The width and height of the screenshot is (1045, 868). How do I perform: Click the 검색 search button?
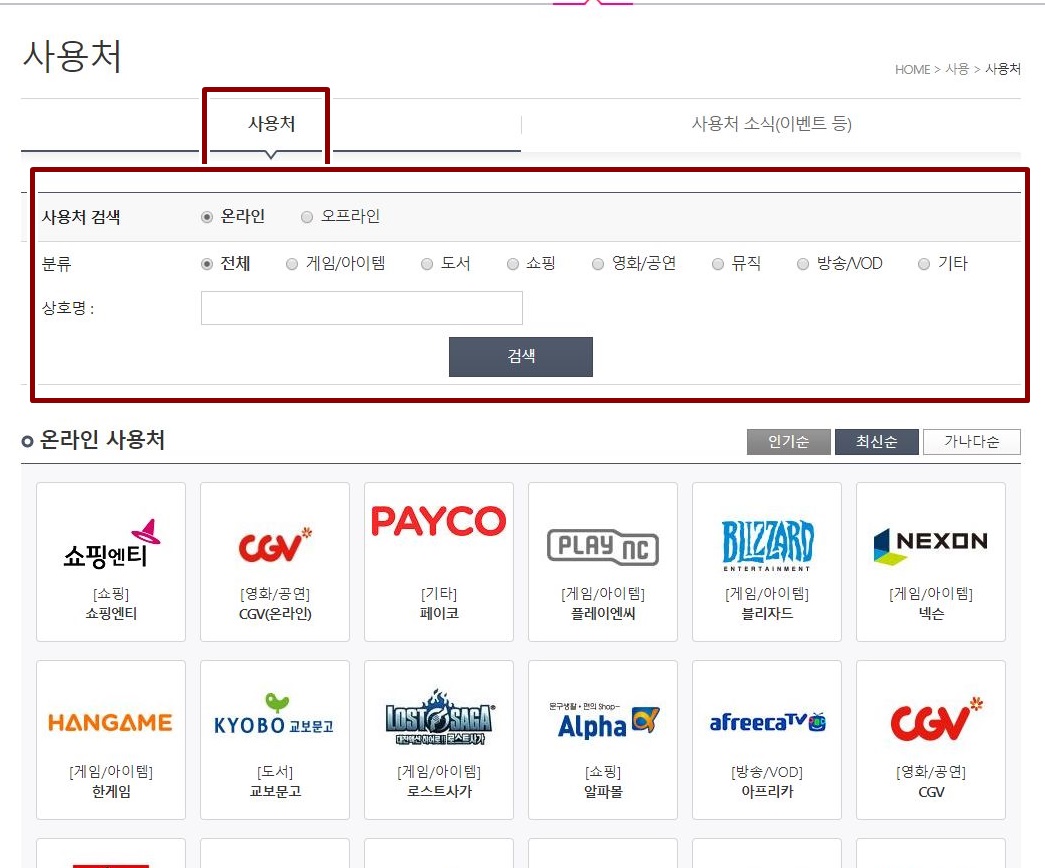[x=521, y=357]
